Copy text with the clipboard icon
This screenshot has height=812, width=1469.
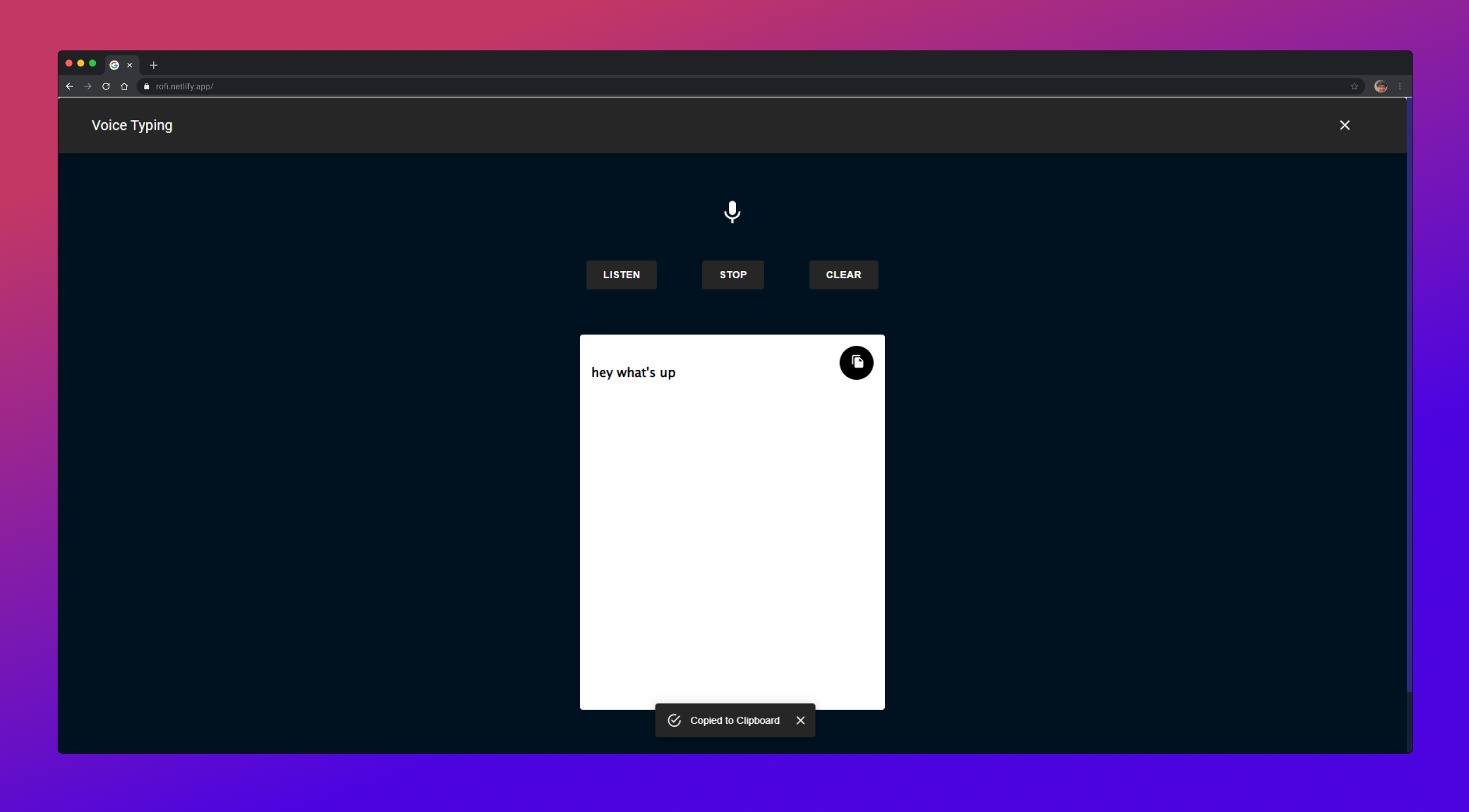pos(856,362)
